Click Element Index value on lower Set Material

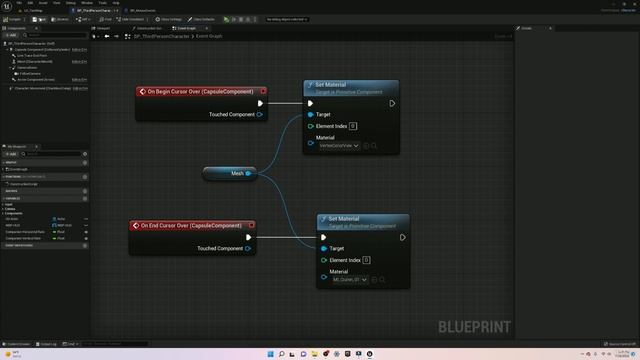pos(367,260)
